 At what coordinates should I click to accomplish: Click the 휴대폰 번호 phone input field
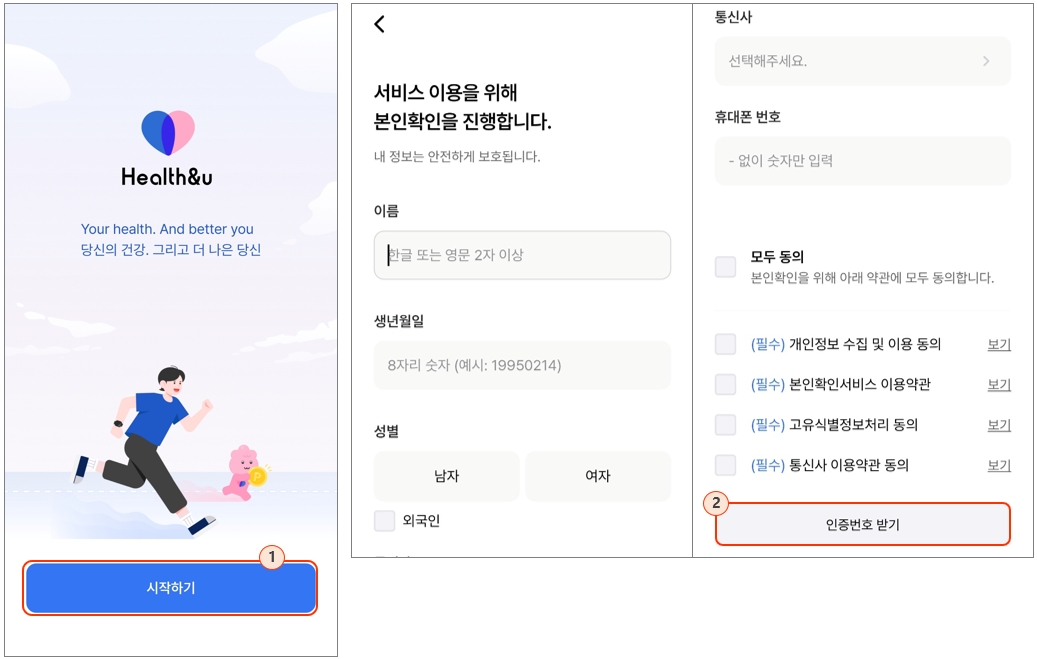click(861, 160)
